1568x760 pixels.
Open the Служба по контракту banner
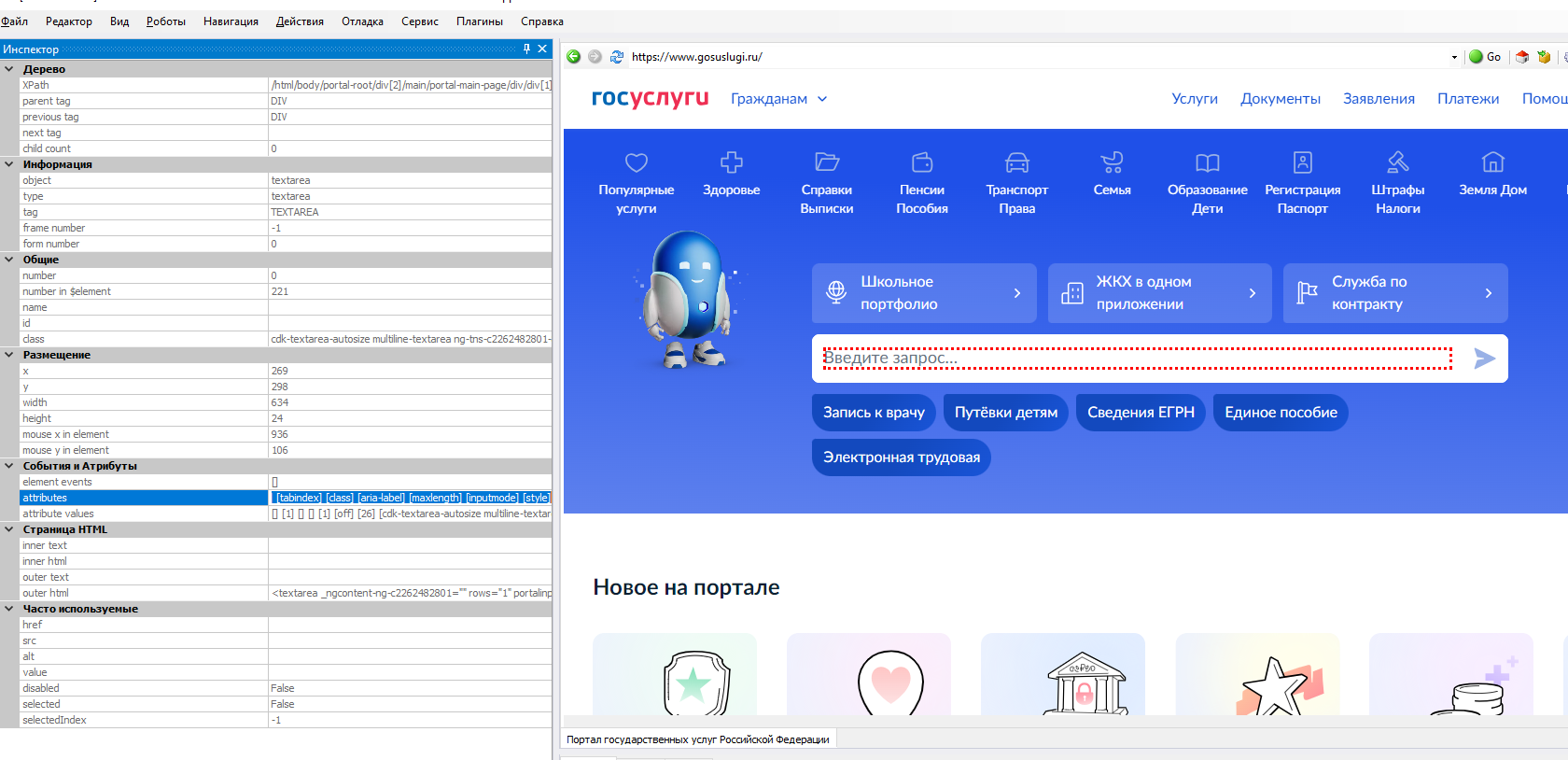(x=1395, y=293)
